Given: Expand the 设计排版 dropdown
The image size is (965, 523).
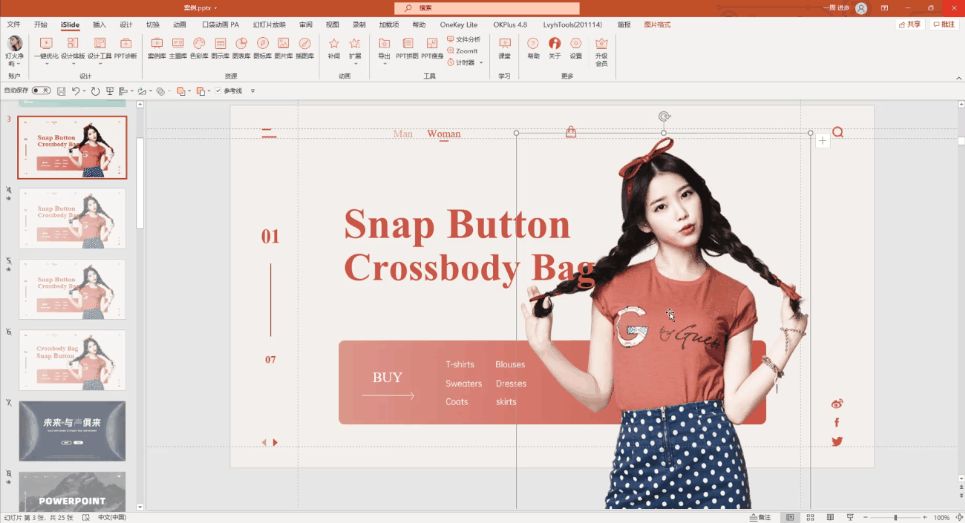Looking at the screenshot, I should coord(73,63).
